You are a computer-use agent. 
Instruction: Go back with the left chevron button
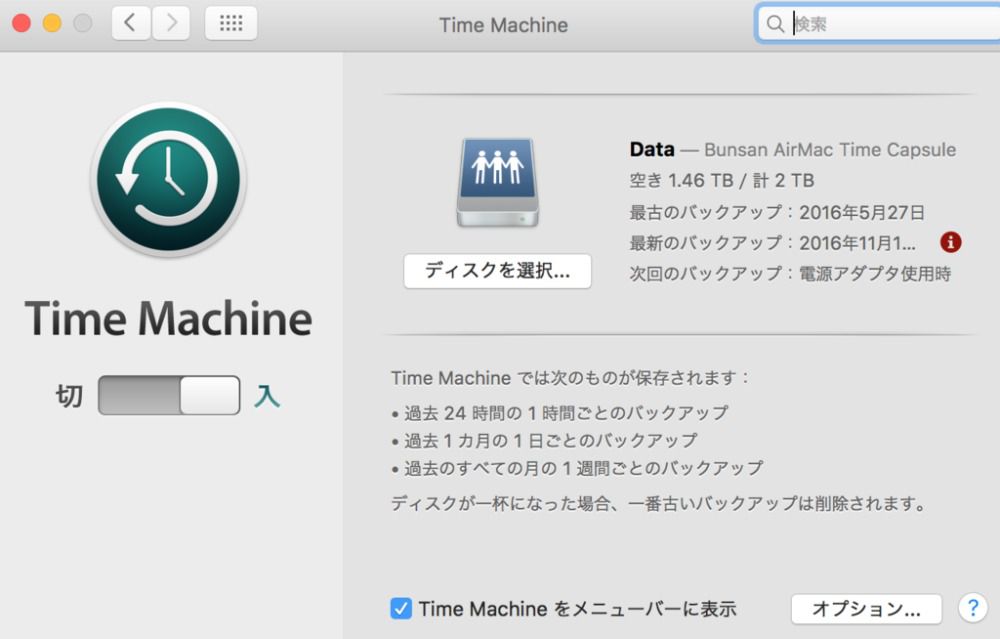coord(131,24)
